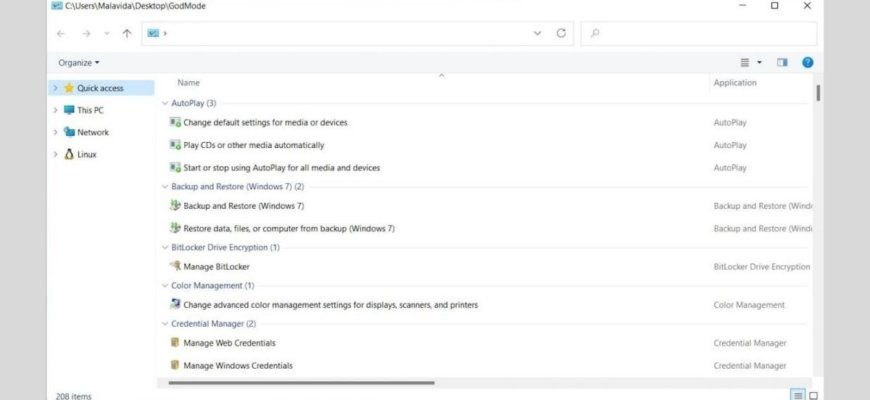Toggle the preview pane icon
870x400 pixels.
[x=782, y=63]
